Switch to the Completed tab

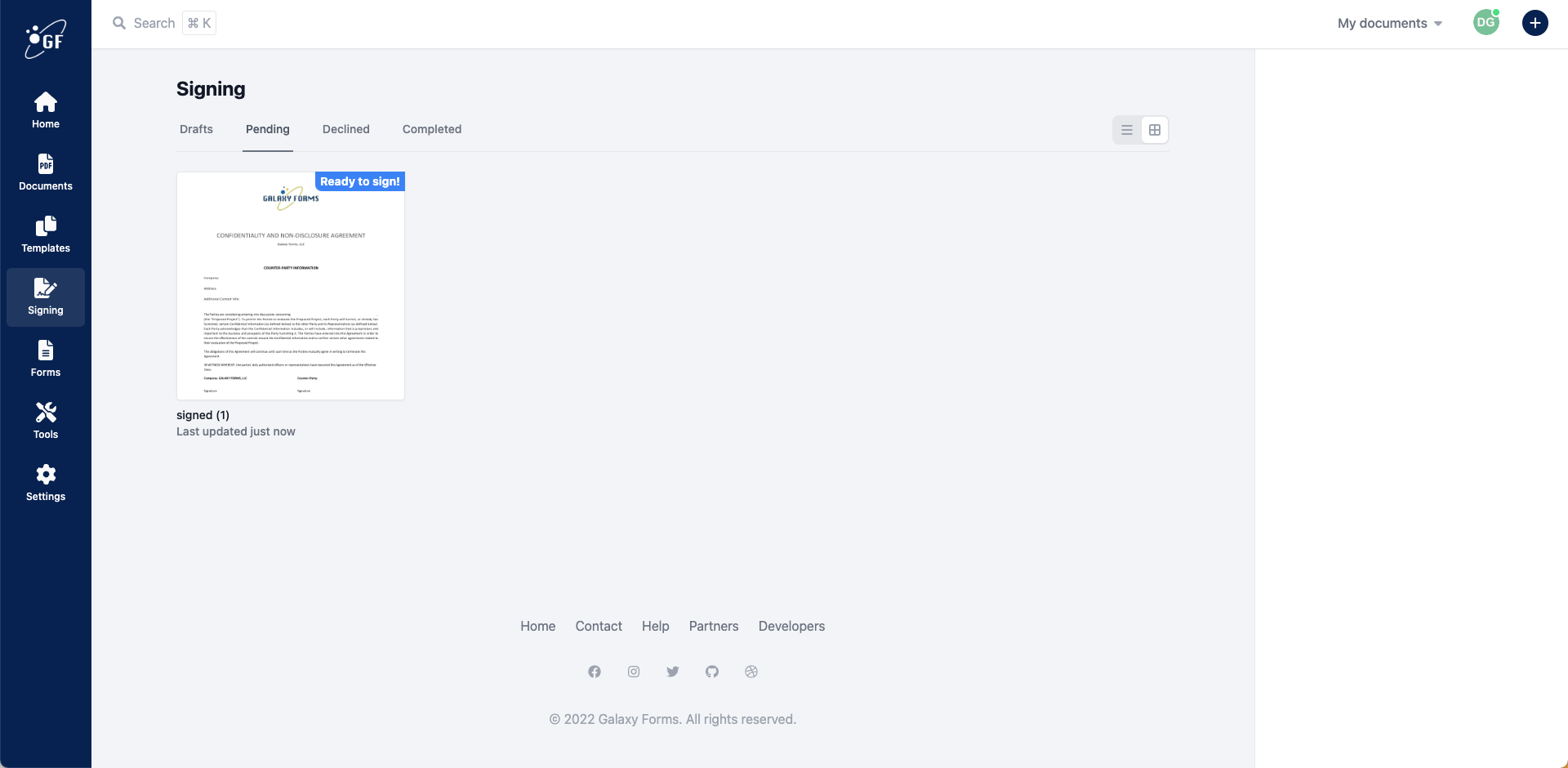(x=432, y=129)
